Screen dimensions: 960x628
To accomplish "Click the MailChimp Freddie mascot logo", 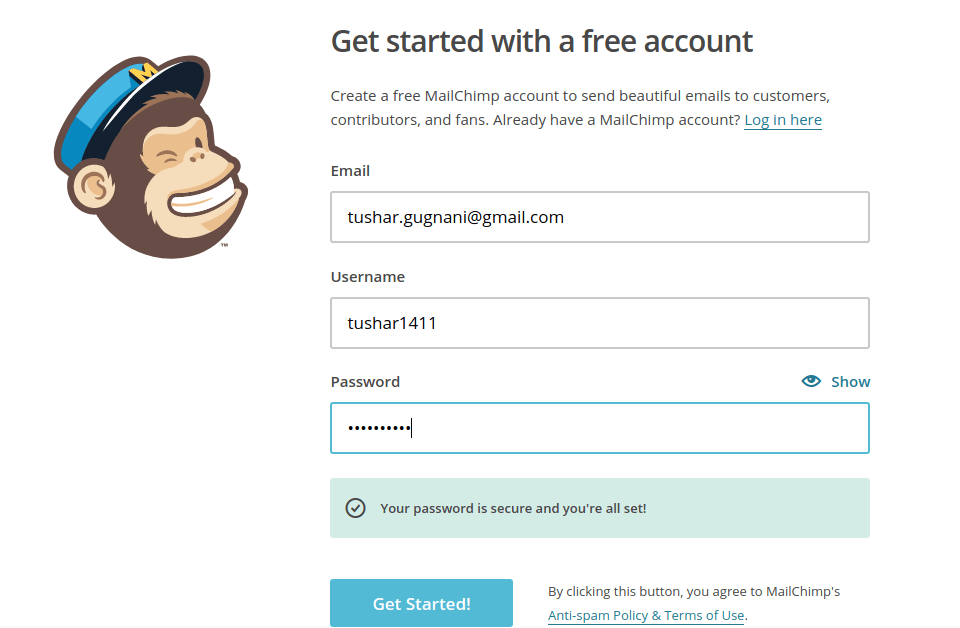I will coord(150,155).
